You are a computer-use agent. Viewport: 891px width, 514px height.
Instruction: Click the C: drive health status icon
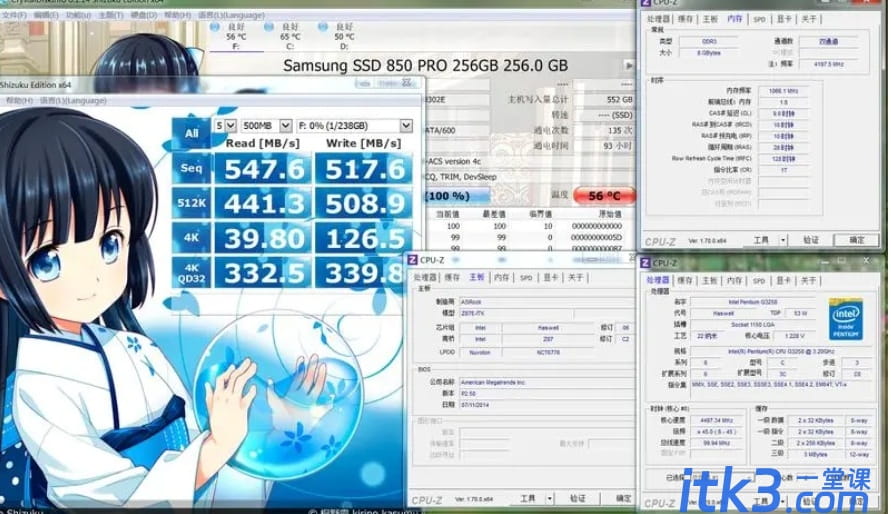click(x=269, y=27)
